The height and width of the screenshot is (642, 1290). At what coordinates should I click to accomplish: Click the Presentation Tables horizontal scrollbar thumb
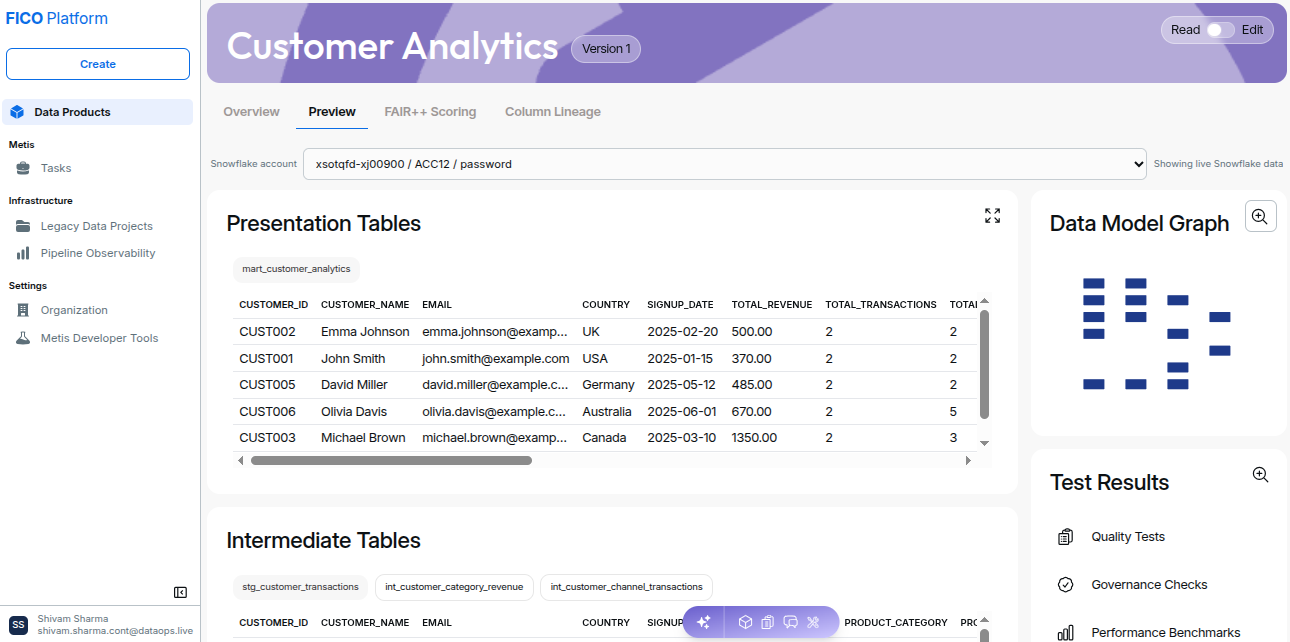pyautogui.click(x=391, y=461)
